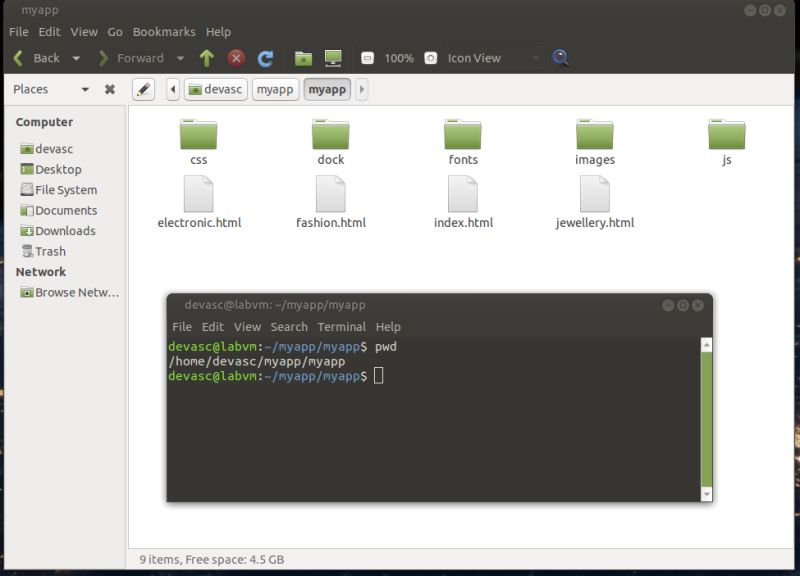This screenshot has width=800, height=576.
Task: Open search using the magnifier icon
Action: (x=561, y=58)
